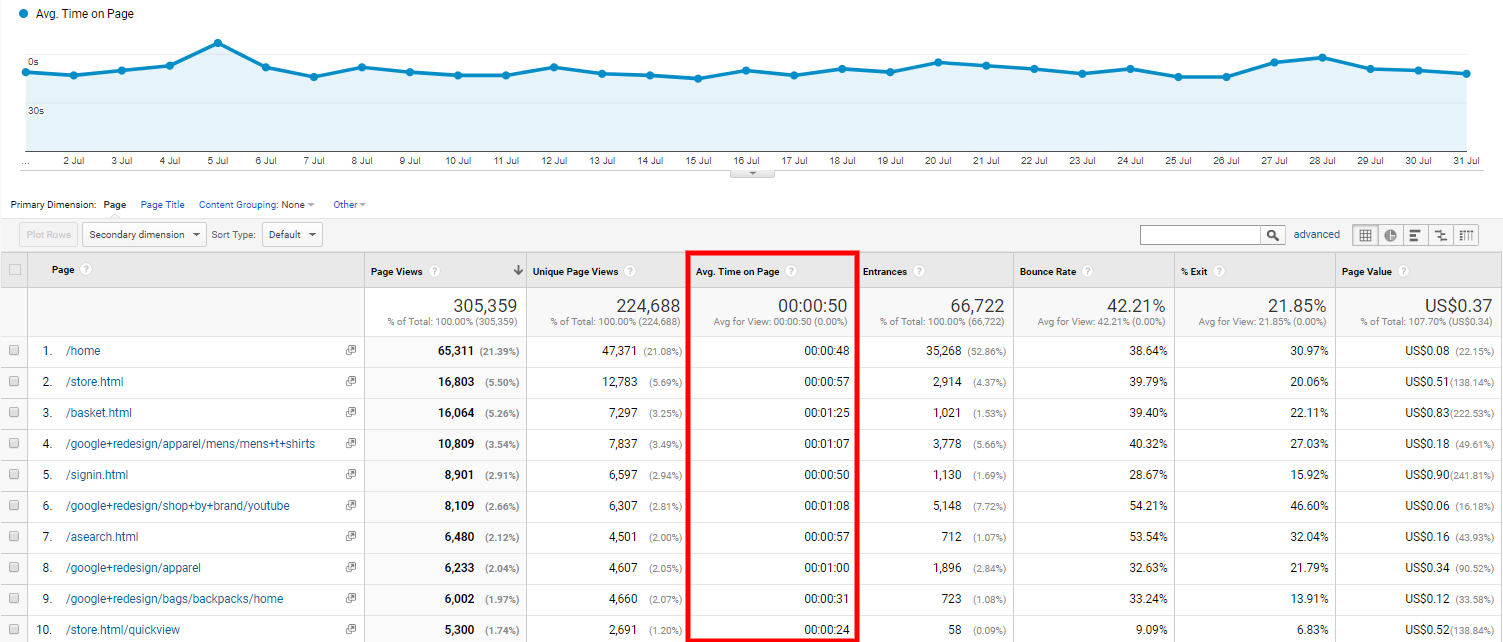Open shop+by+brand/youtube external link icon
Image resolution: width=1503 pixels, height=642 pixels.
click(x=351, y=506)
